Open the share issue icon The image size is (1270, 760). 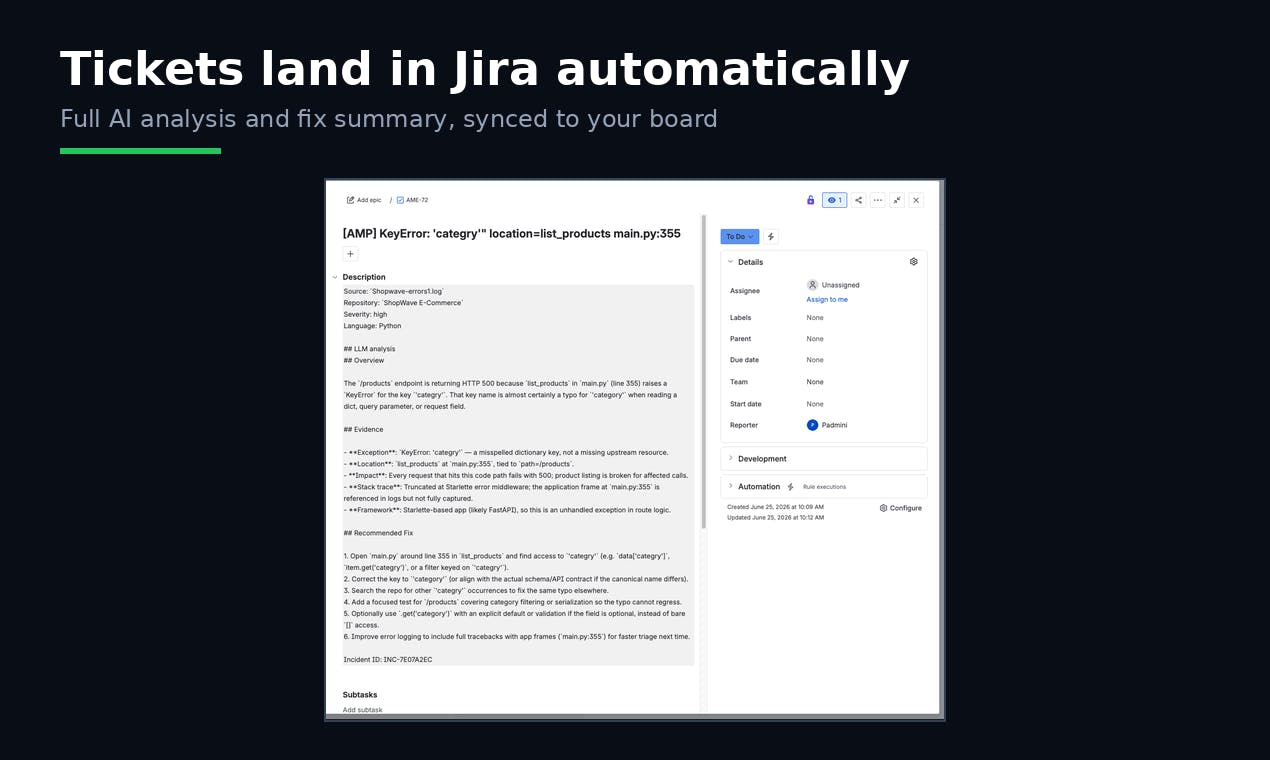pyautogui.click(x=859, y=200)
